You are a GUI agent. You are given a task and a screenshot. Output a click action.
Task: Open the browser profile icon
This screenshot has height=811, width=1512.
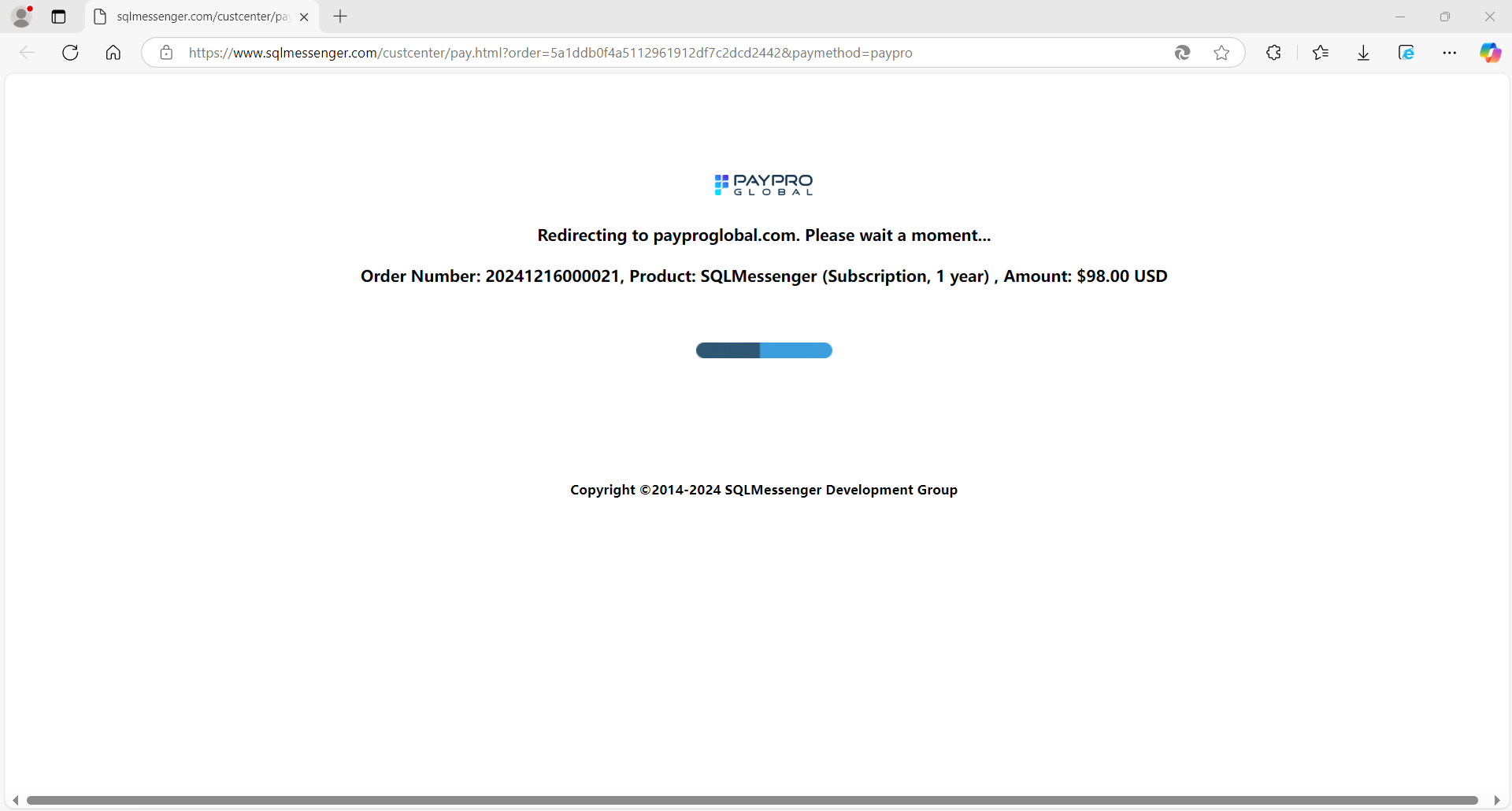click(22, 17)
